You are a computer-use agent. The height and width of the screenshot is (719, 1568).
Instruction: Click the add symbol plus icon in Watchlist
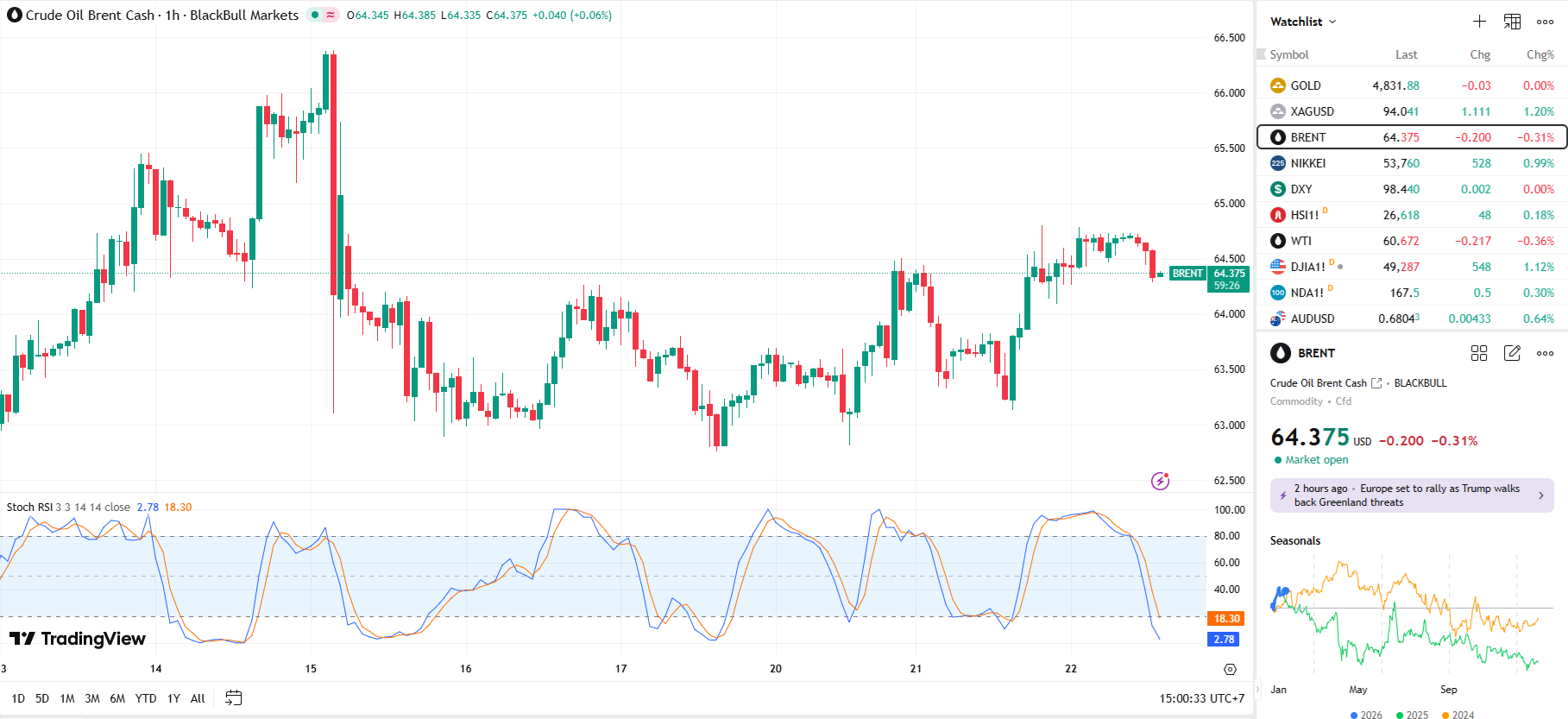pos(1479,22)
